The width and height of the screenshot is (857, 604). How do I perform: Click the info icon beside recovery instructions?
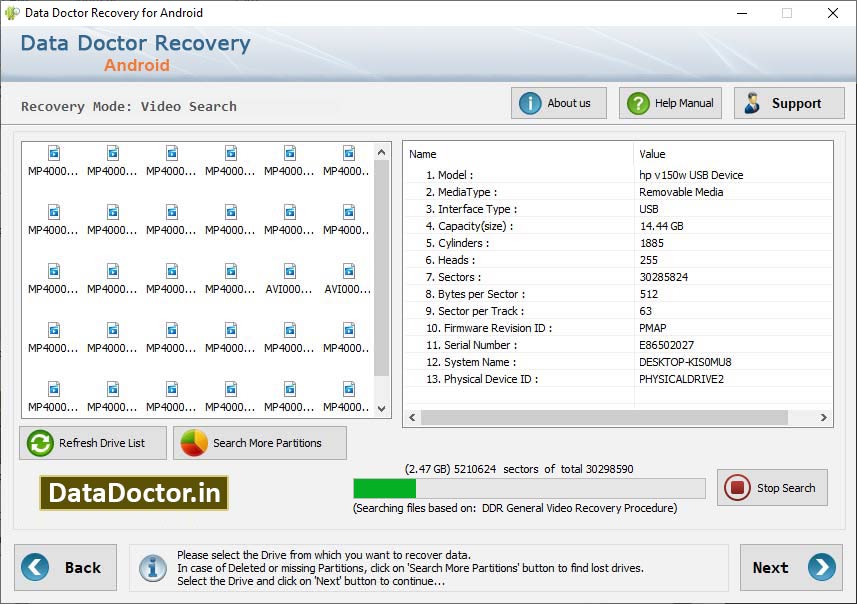(153, 567)
